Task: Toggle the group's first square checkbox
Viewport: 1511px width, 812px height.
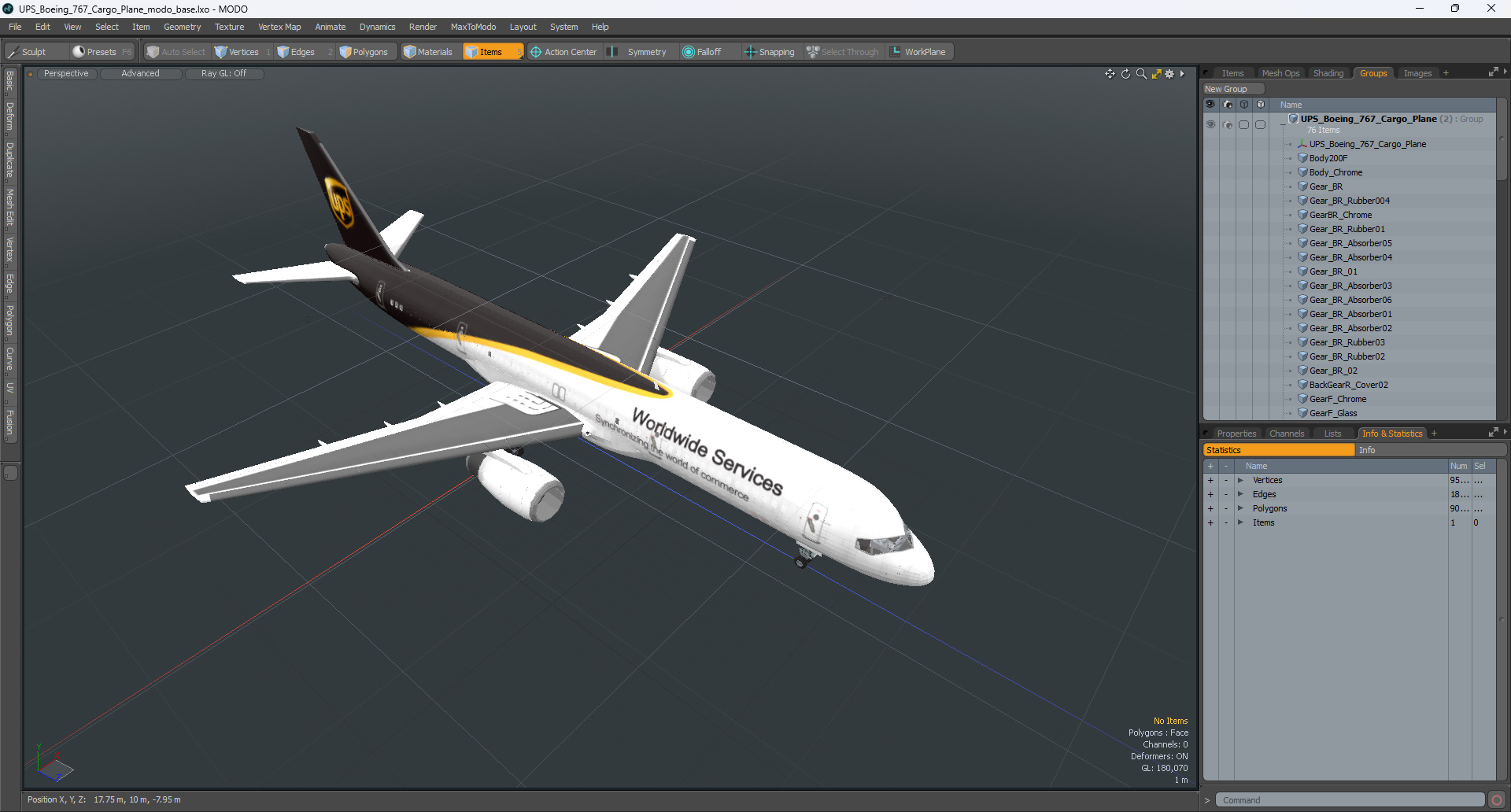Action: 1244,124
